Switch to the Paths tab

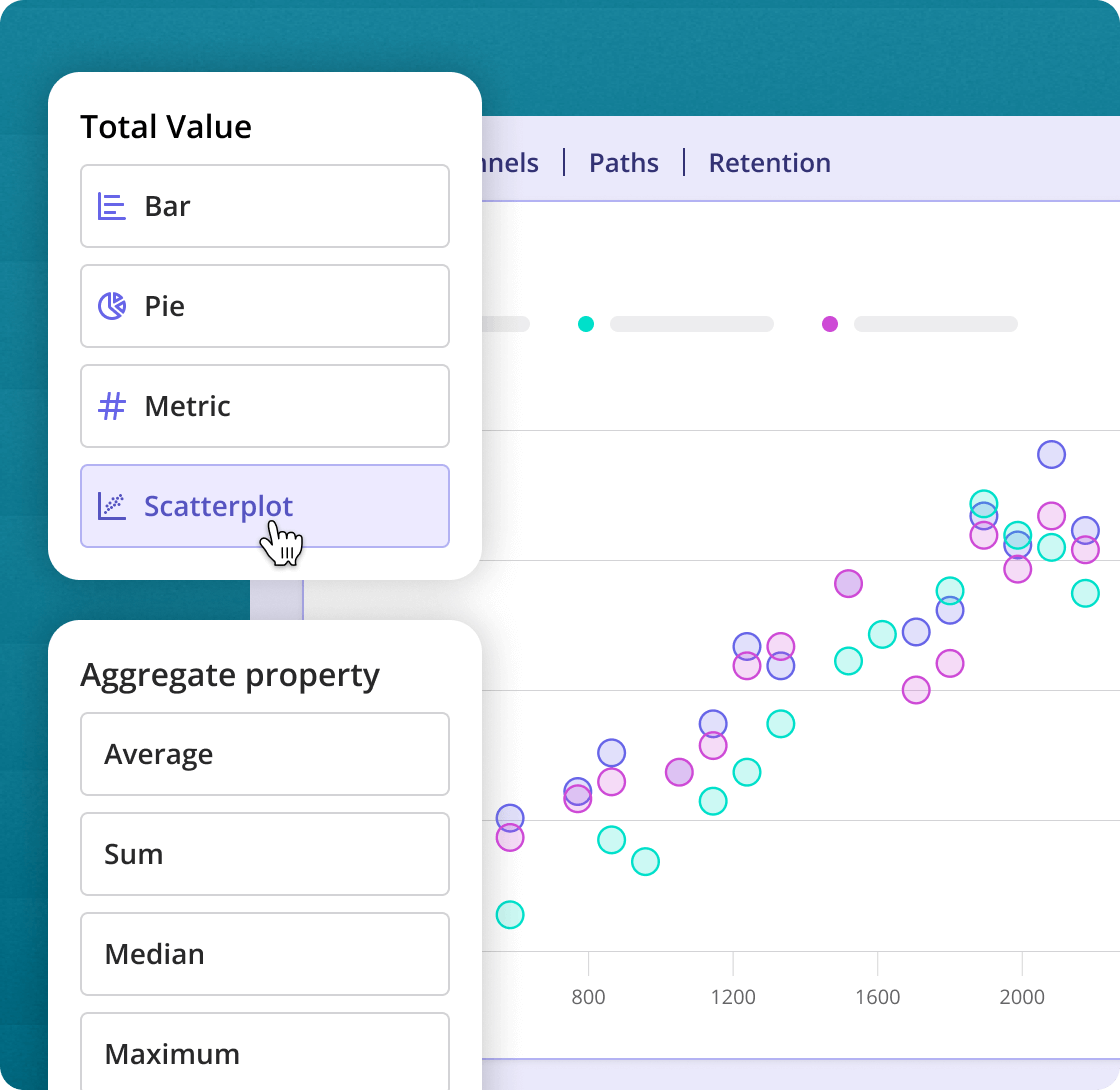[624, 163]
